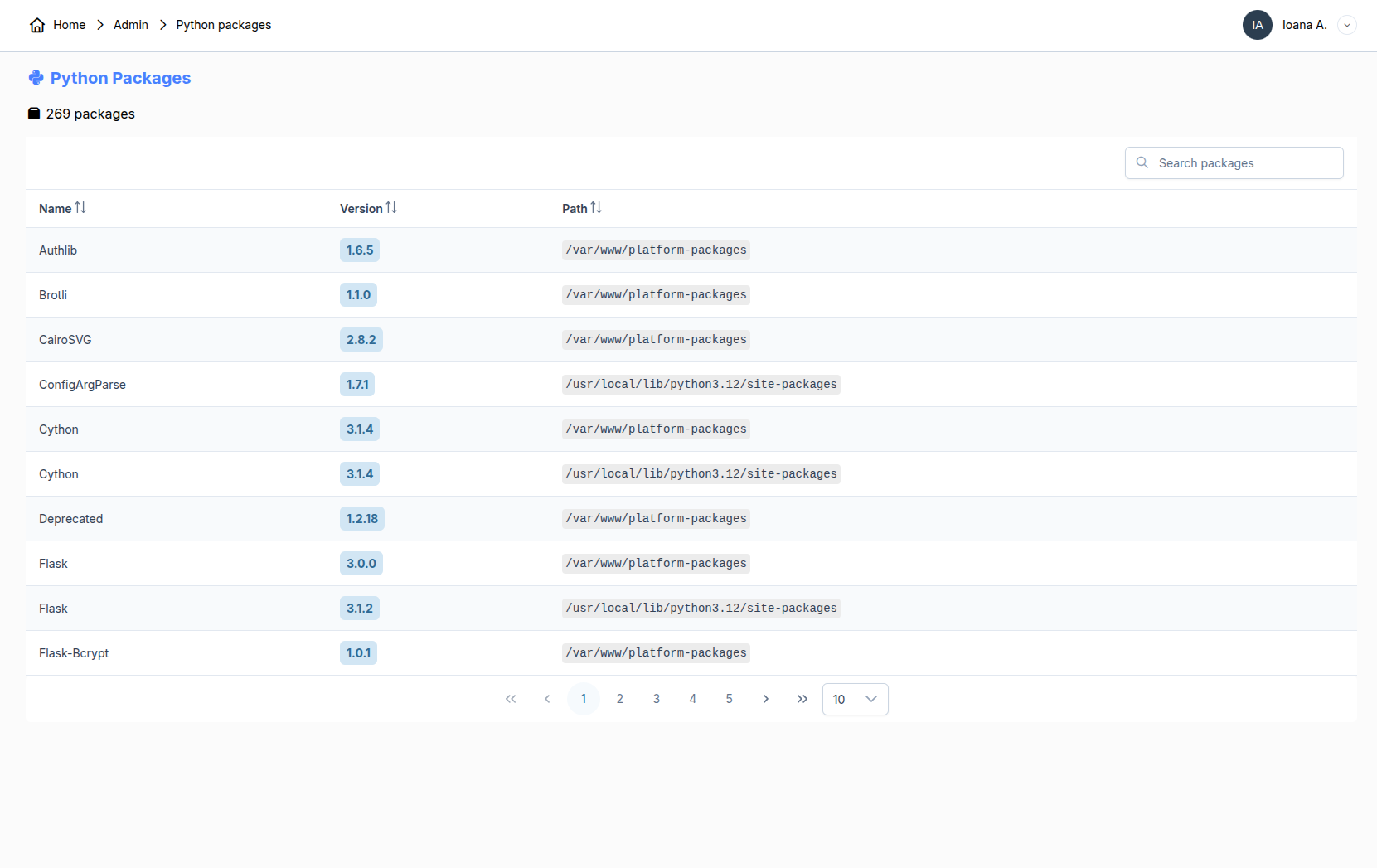This screenshot has height=868, width=1377.
Task: Sort table by Name column arrows
Action: (x=80, y=208)
